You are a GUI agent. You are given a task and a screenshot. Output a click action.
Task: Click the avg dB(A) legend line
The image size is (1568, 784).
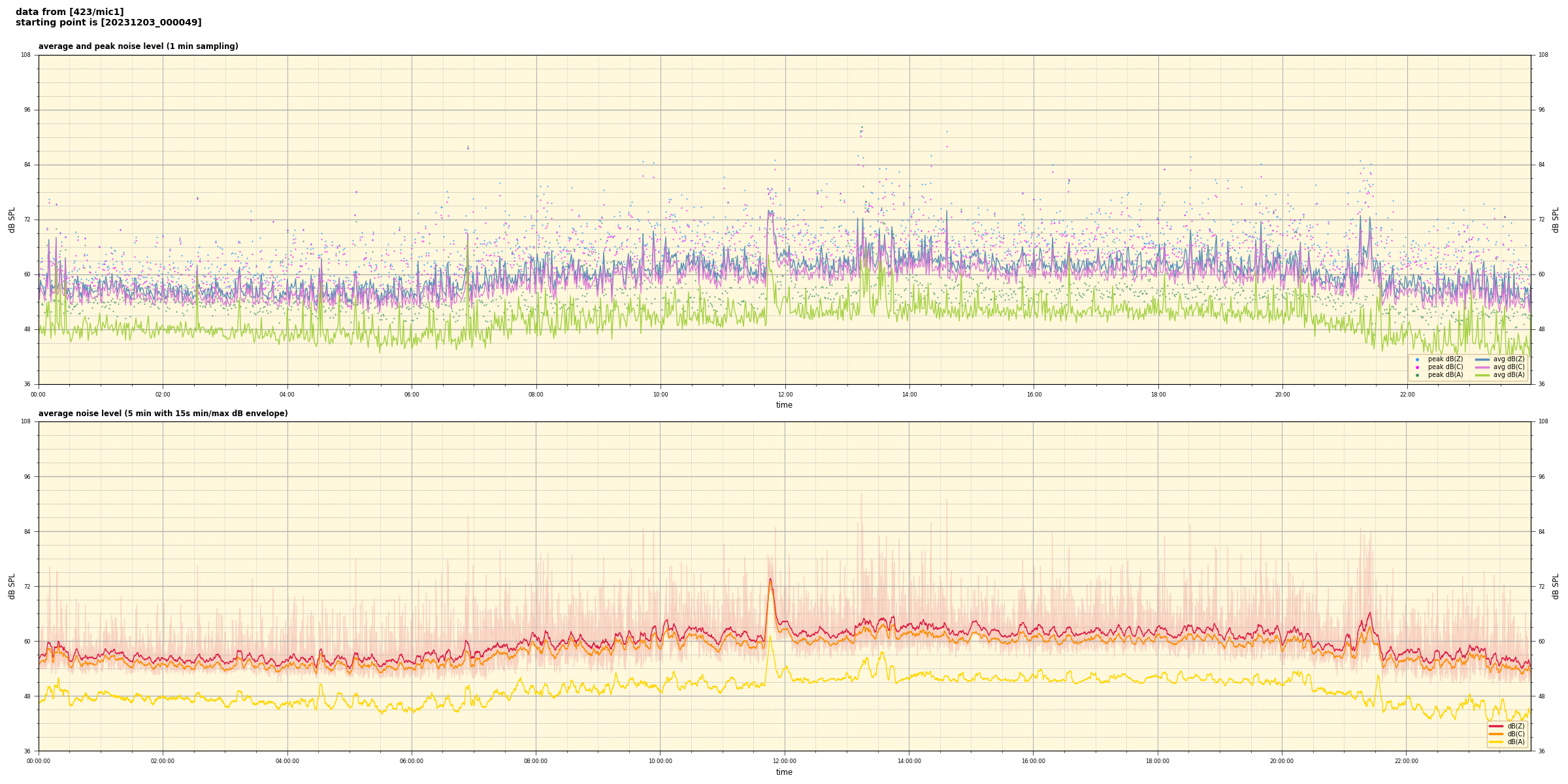coord(1482,375)
